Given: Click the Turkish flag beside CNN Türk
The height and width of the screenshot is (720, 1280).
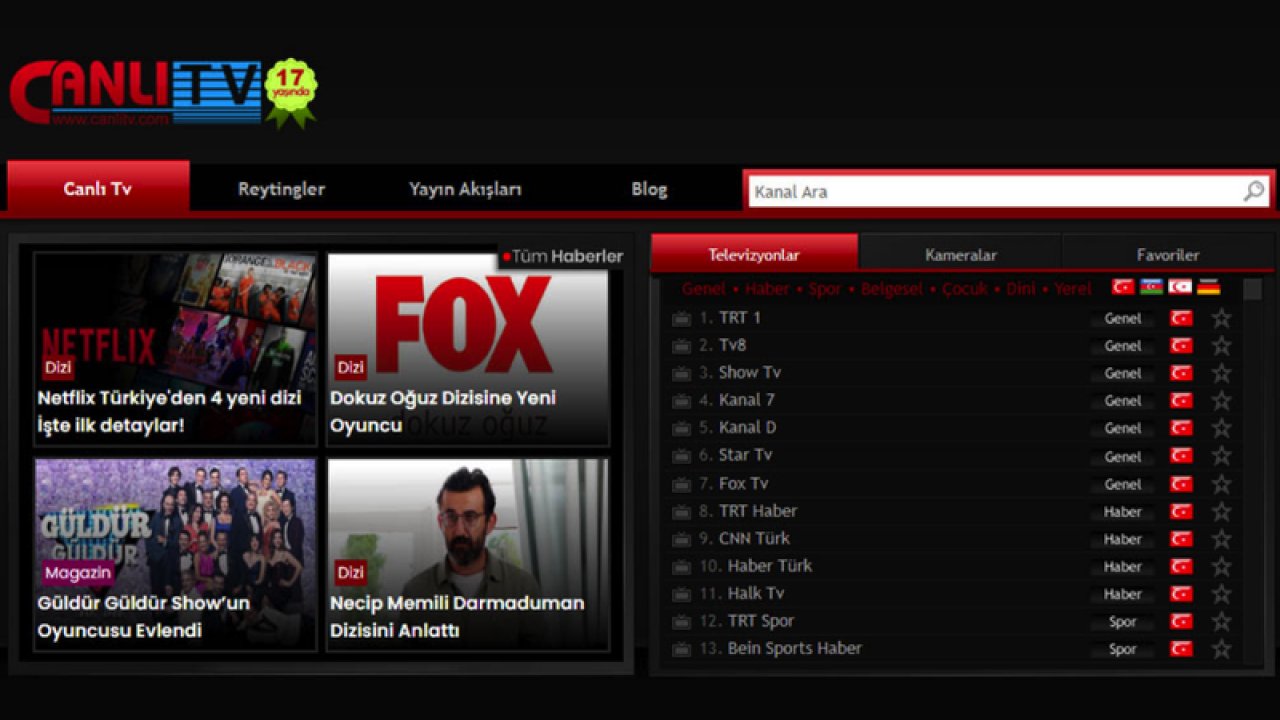Looking at the screenshot, I should click(x=1180, y=539).
